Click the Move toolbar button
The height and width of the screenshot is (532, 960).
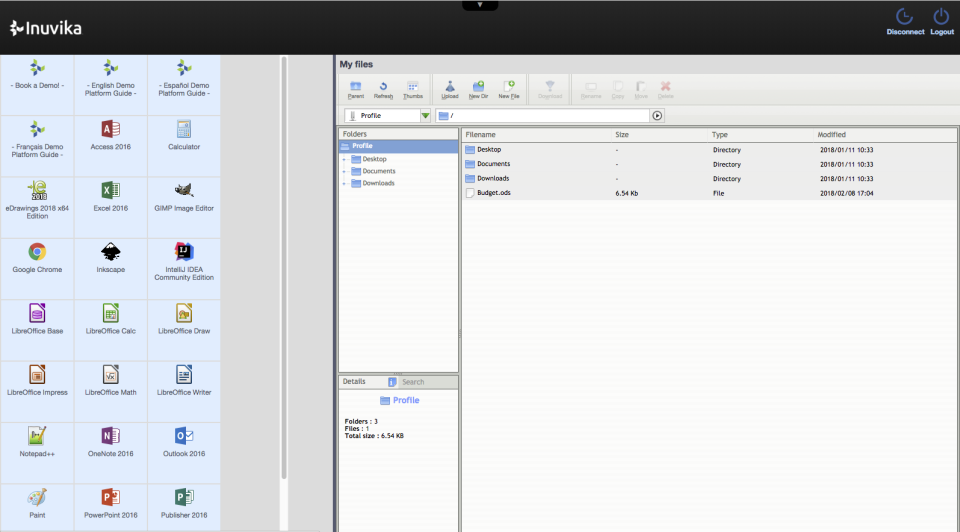(x=641, y=89)
